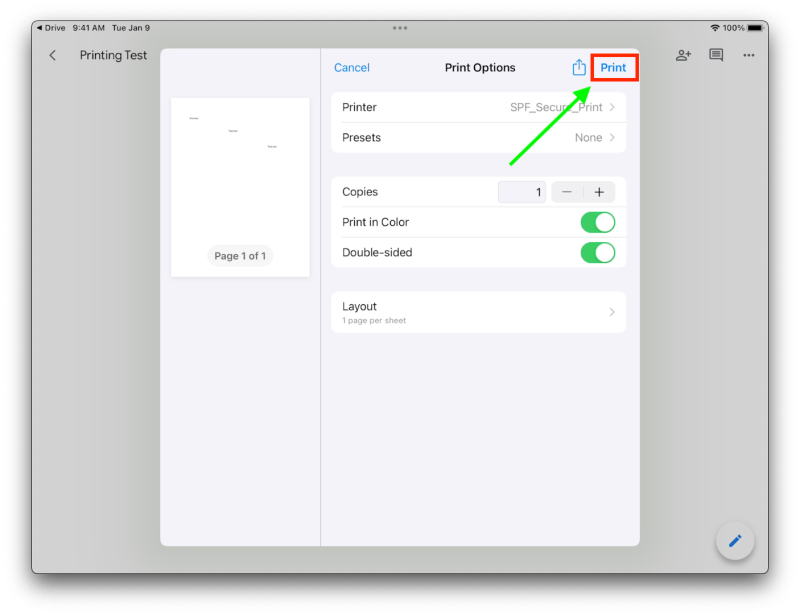Tap the share icon in Print Options
Viewport: 800px width, 615px height.
click(x=578, y=67)
